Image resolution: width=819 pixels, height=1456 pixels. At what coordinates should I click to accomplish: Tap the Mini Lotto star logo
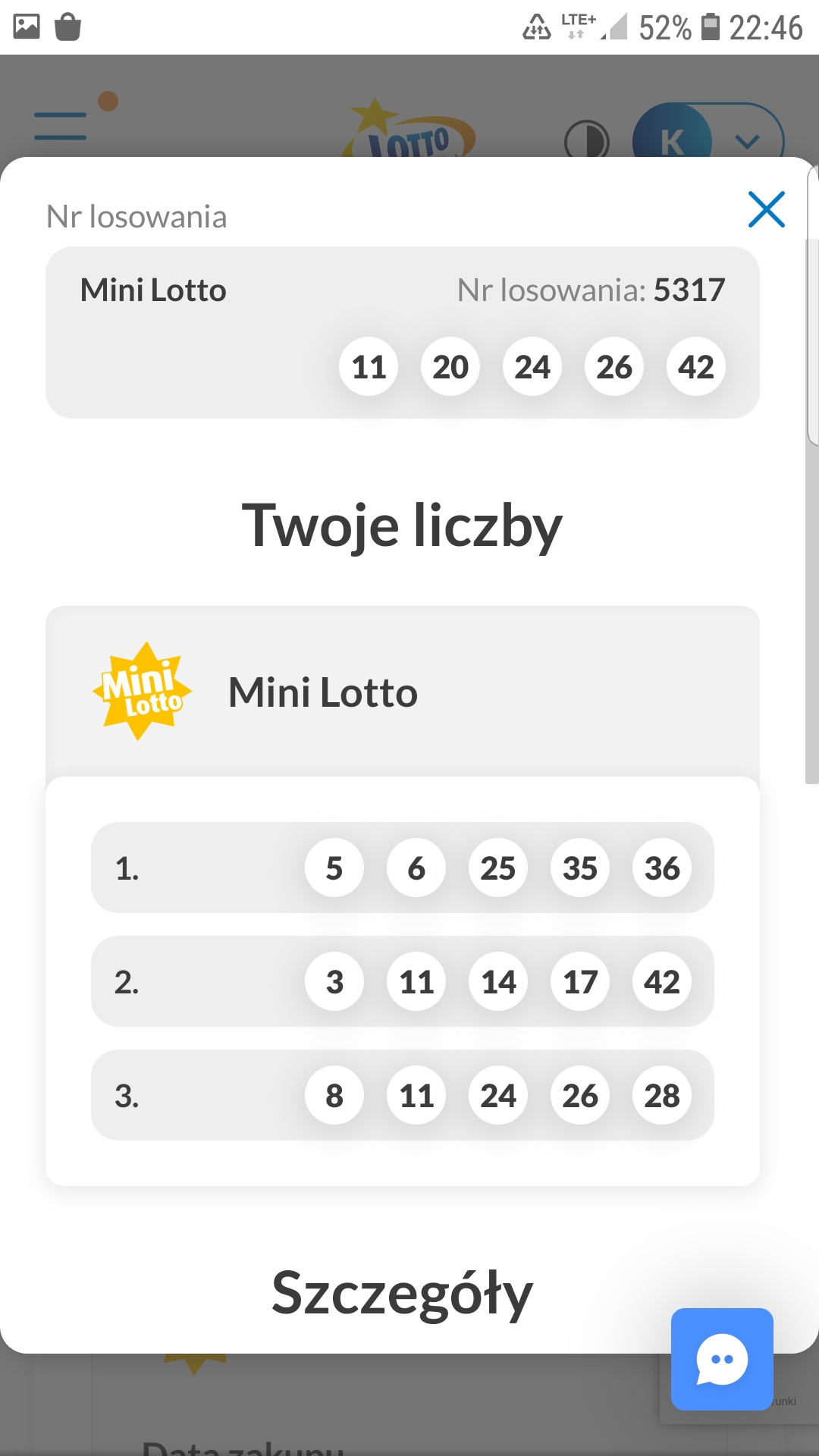pyautogui.click(x=142, y=691)
